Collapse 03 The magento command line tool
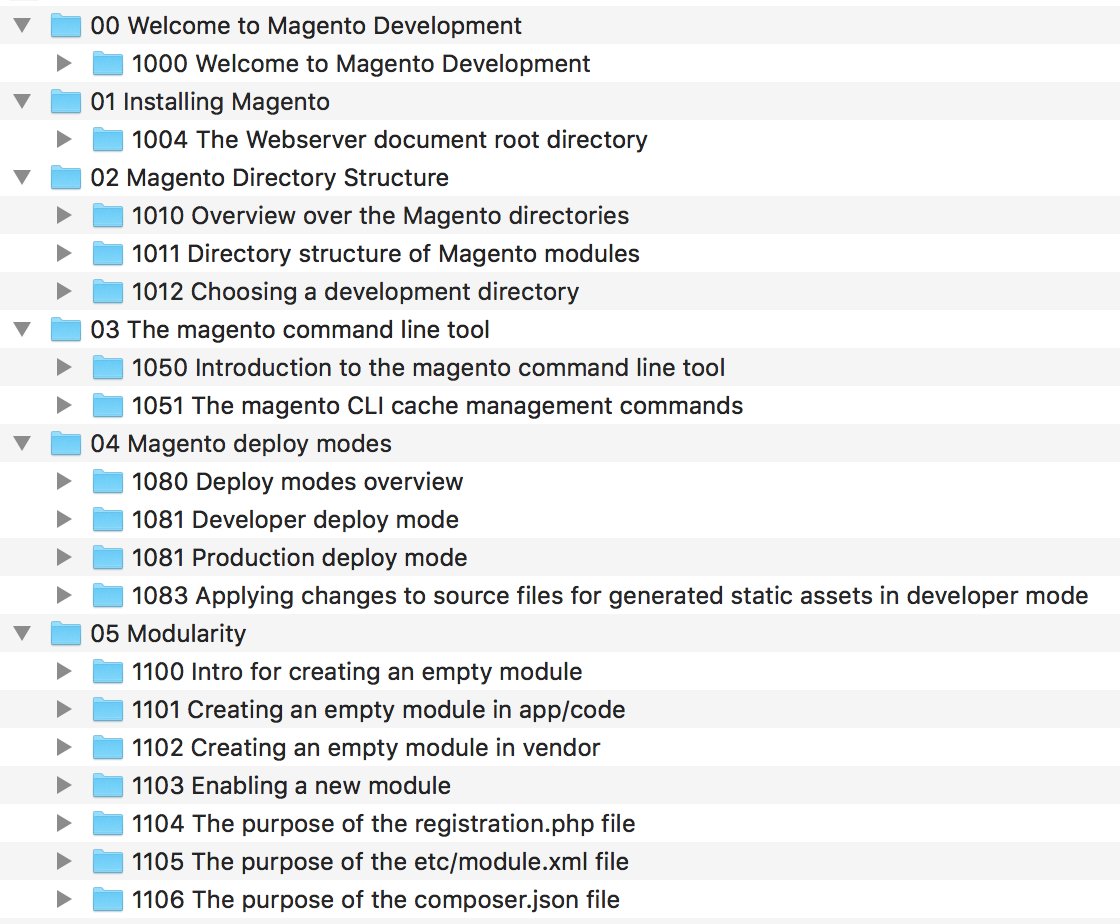Viewport: 1120px width, 924px height. pyautogui.click(x=22, y=329)
